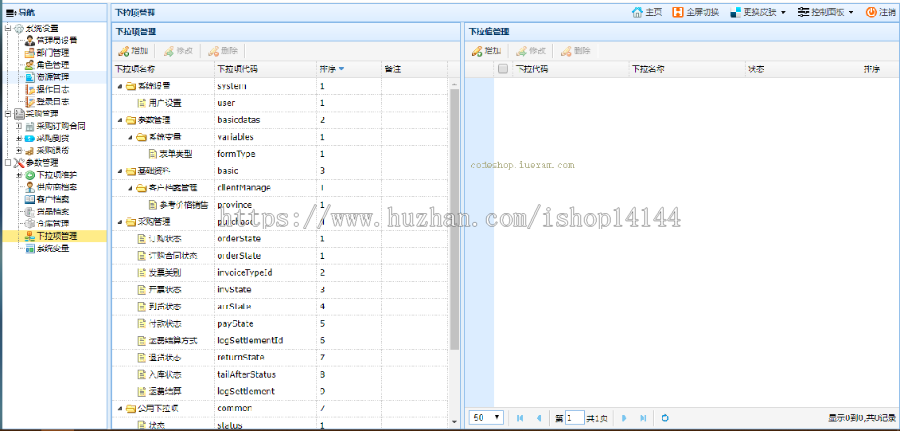The width and height of the screenshot is (900, 431).
Task: Expand the 采购订购合同 navigation node
Action: coord(19,126)
